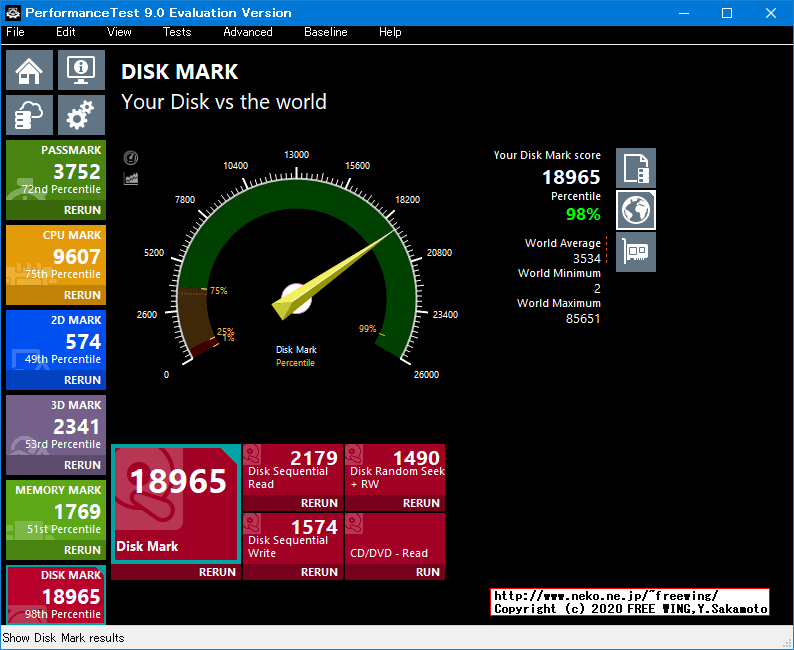The width and height of the screenshot is (794, 650).
Task: Open the System Information monitor icon
Action: [x=81, y=71]
